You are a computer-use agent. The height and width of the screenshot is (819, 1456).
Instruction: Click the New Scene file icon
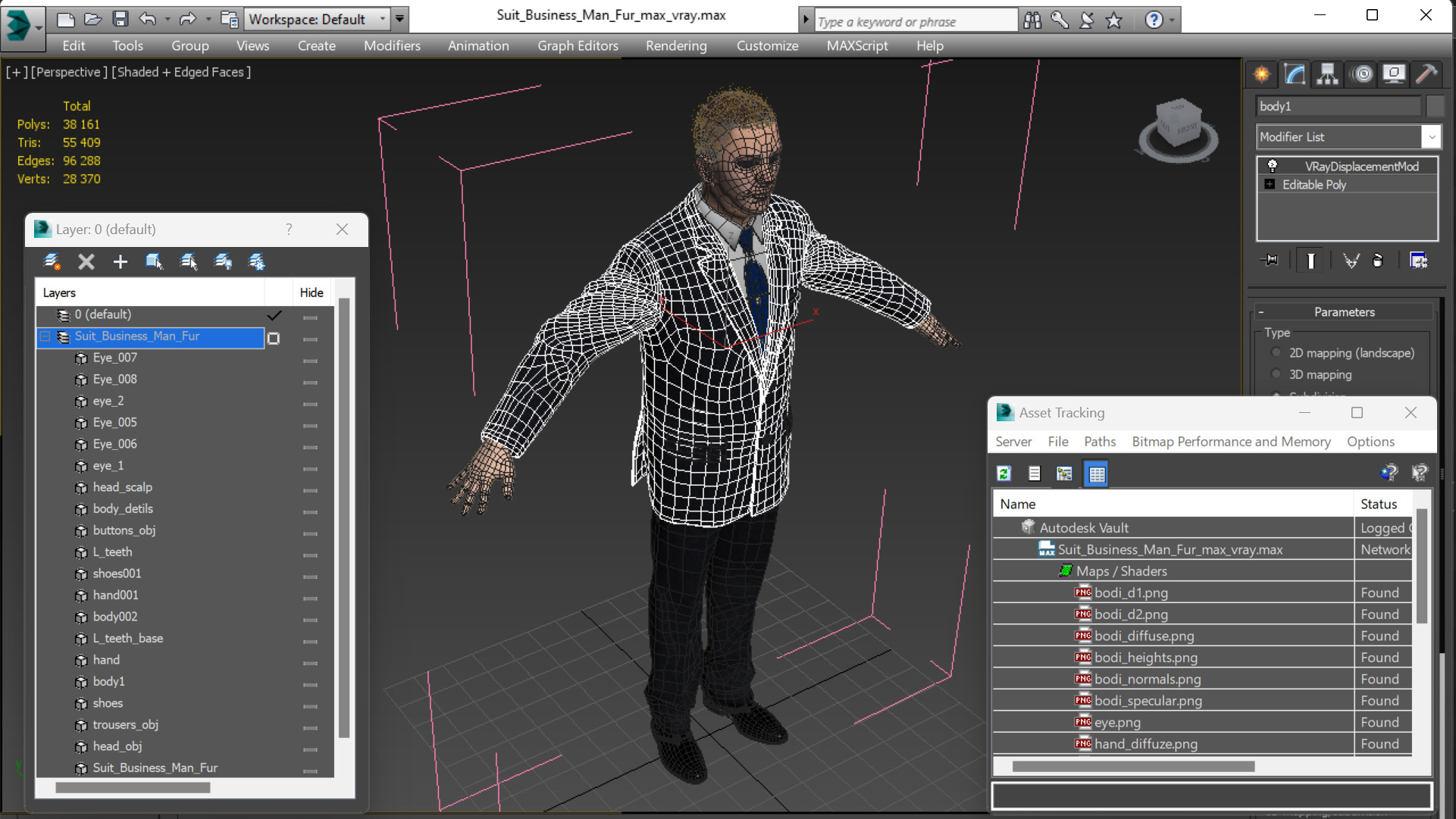(66, 19)
